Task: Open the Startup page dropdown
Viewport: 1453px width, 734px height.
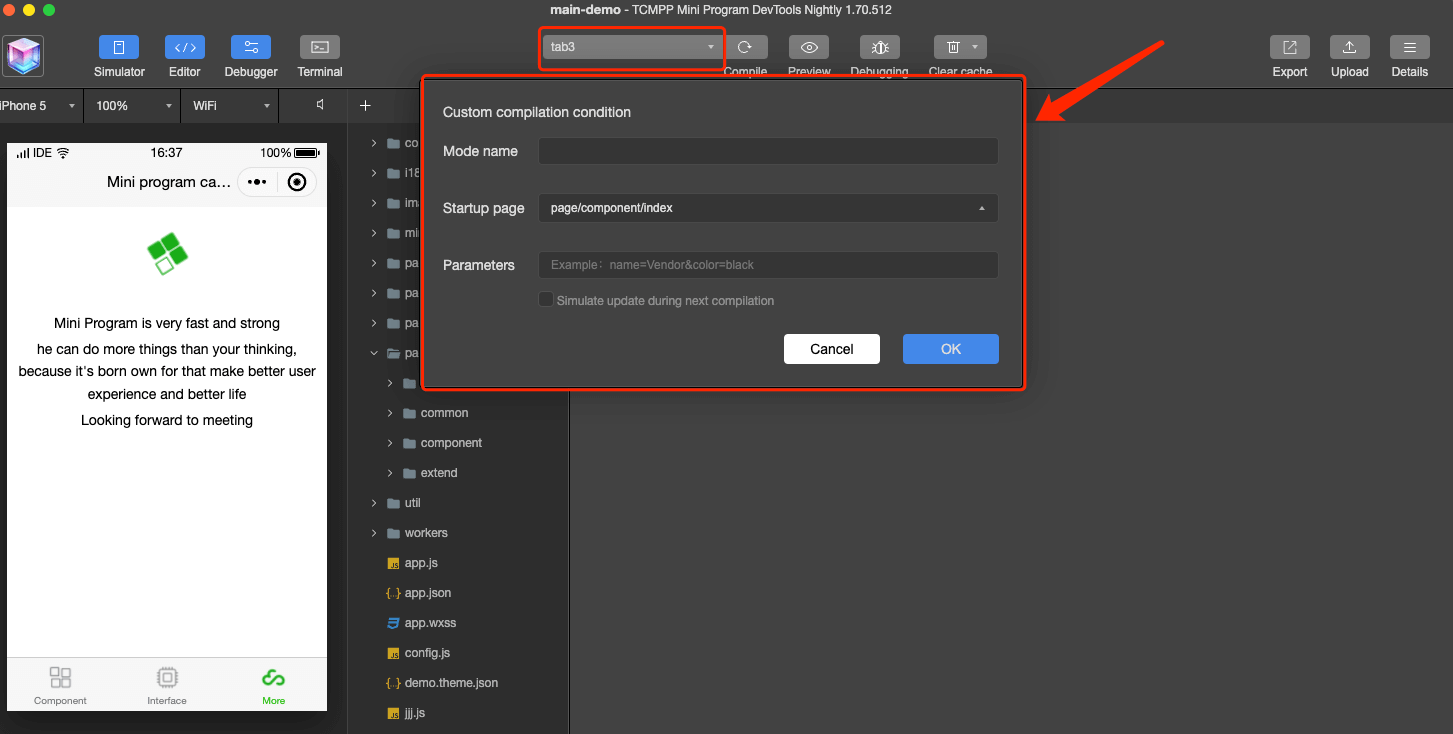Action: (x=767, y=208)
